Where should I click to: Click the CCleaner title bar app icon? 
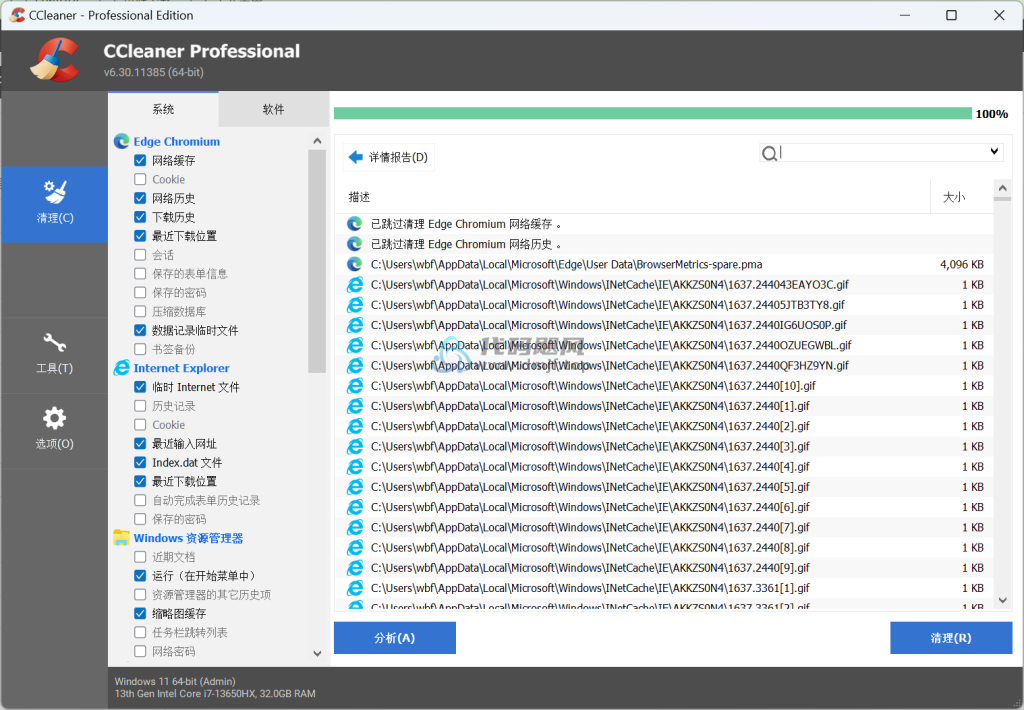18,15
